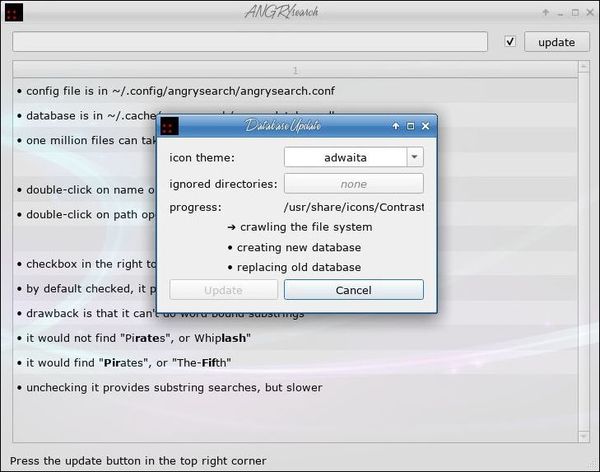Close the ANGRYsearch main window
Screen dimensions: 600x472
pos(590,13)
